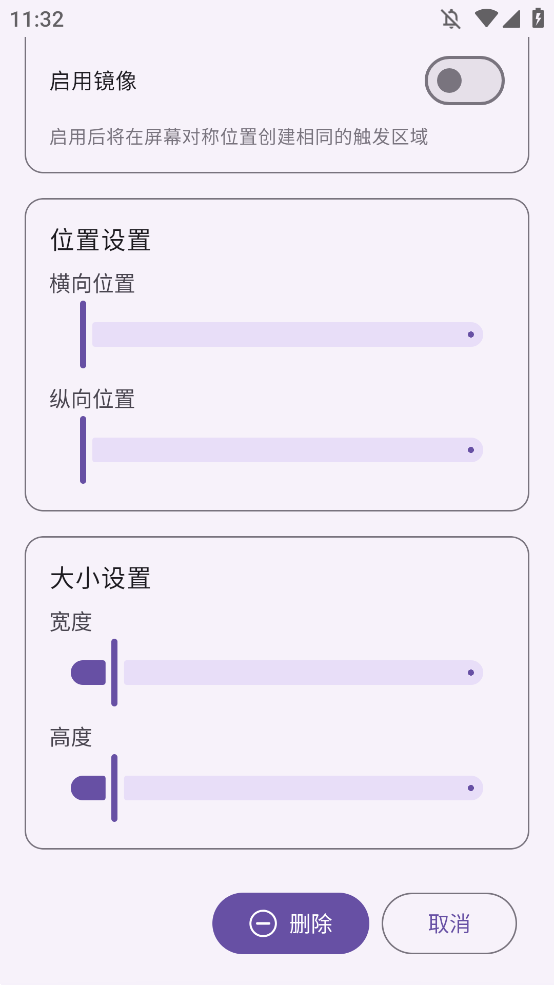The width and height of the screenshot is (554, 985).
Task: Tap the minus icon in 删除 button
Action: coord(263,923)
